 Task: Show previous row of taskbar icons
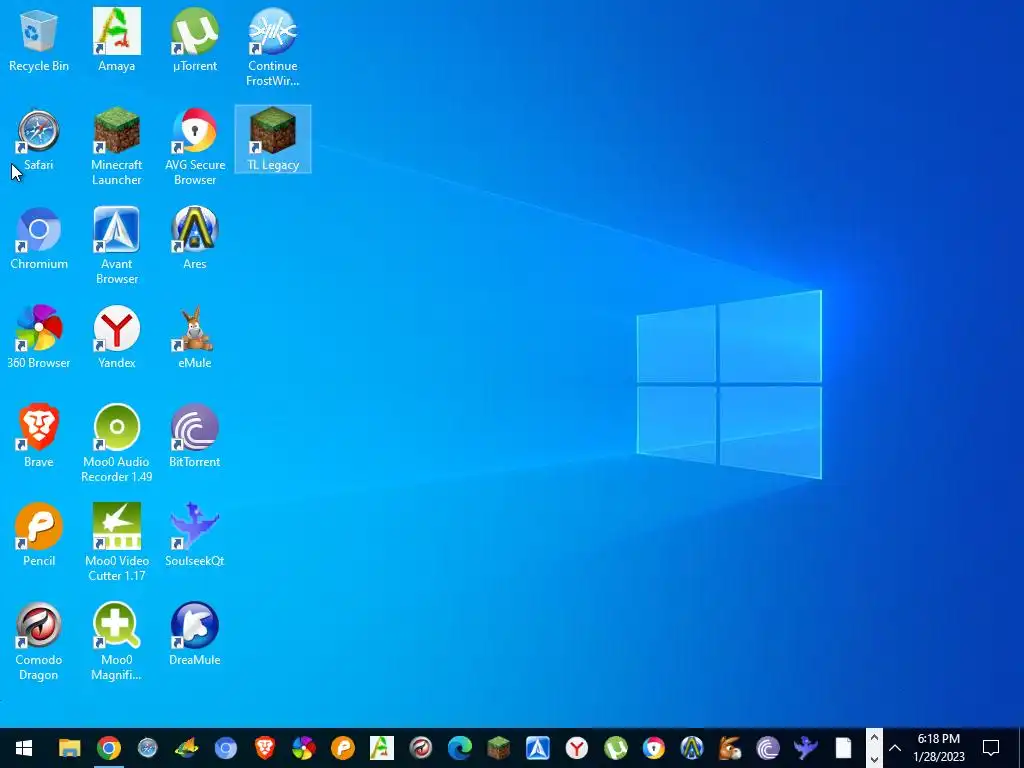pos(874,738)
